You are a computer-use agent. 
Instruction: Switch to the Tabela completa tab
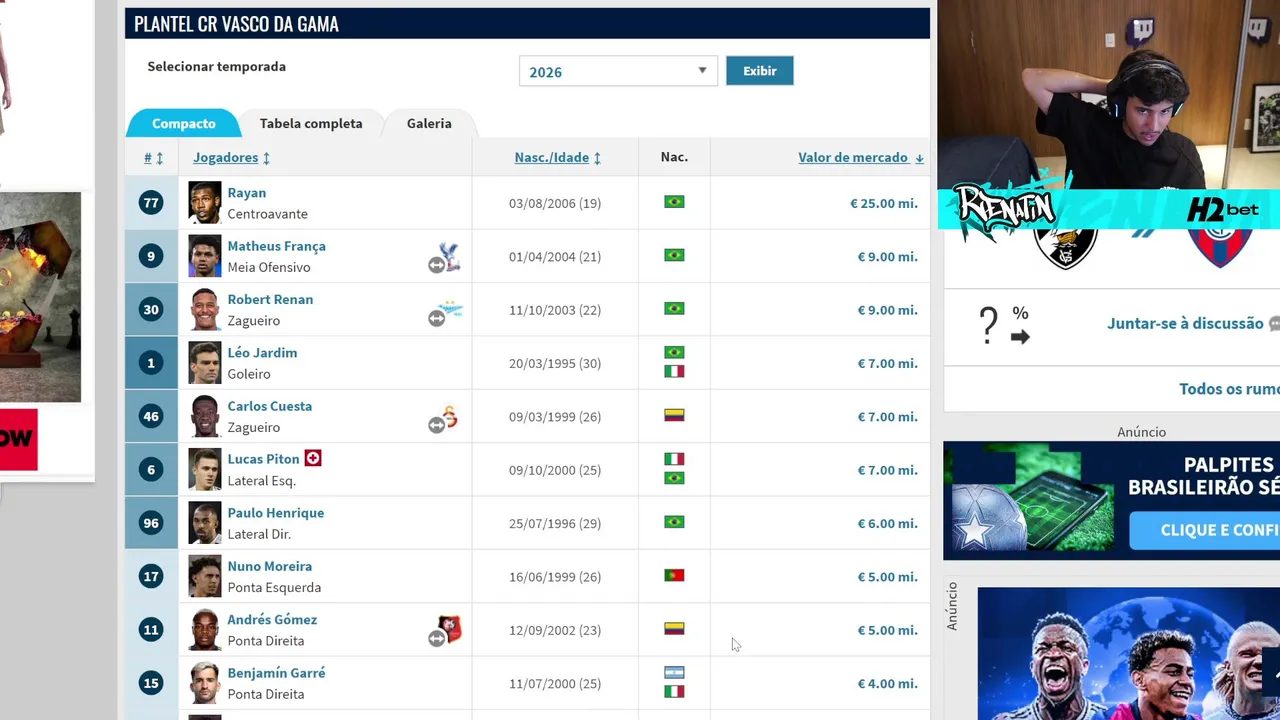point(311,123)
